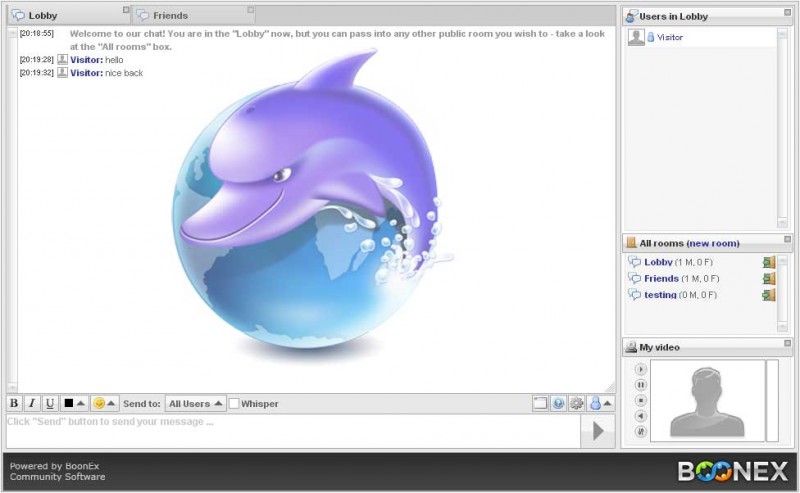The image size is (800, 493).
Task: Click chat bubble icon beside Friends room
Action: tap(634, 279)
